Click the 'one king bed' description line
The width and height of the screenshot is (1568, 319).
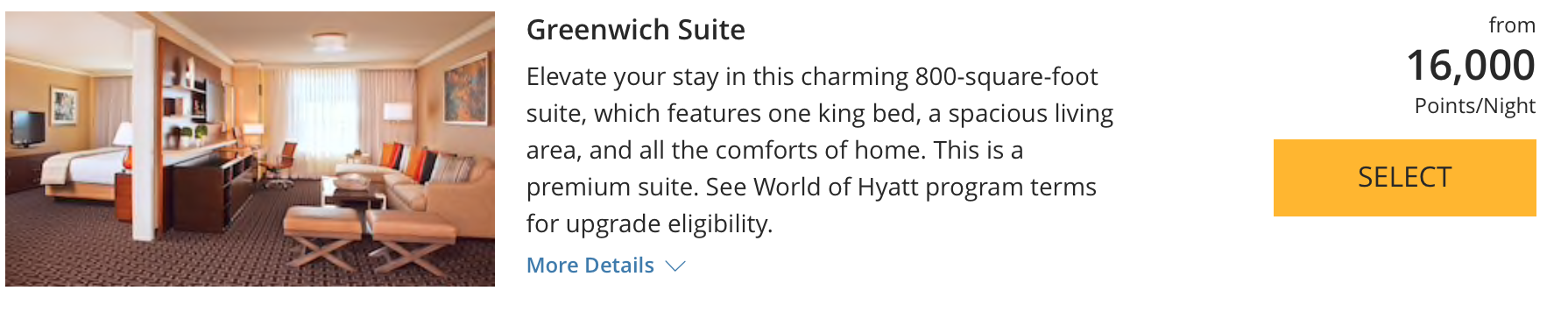point(820,114)
